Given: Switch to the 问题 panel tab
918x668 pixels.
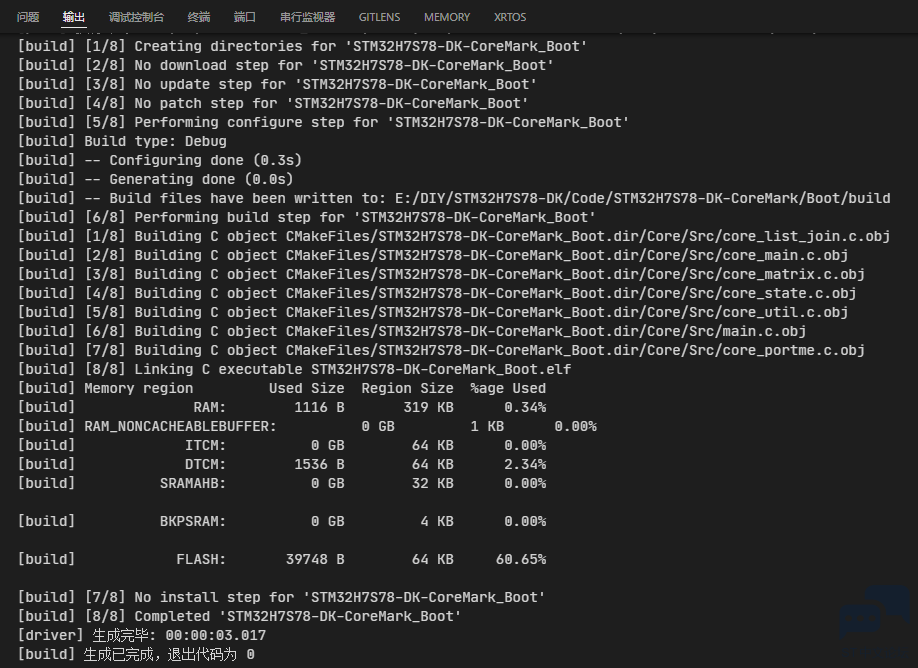Looking at the screenshot, I should [x=28, y=17].
